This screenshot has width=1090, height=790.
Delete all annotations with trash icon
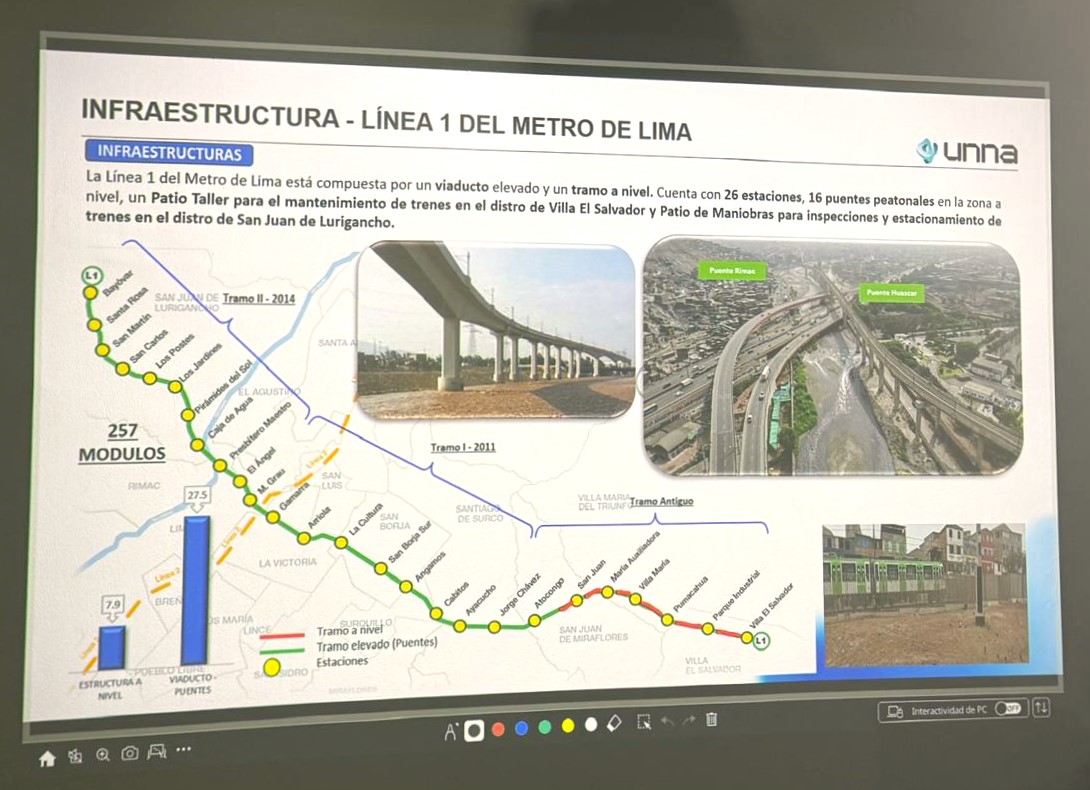click(x=712, y=719)
